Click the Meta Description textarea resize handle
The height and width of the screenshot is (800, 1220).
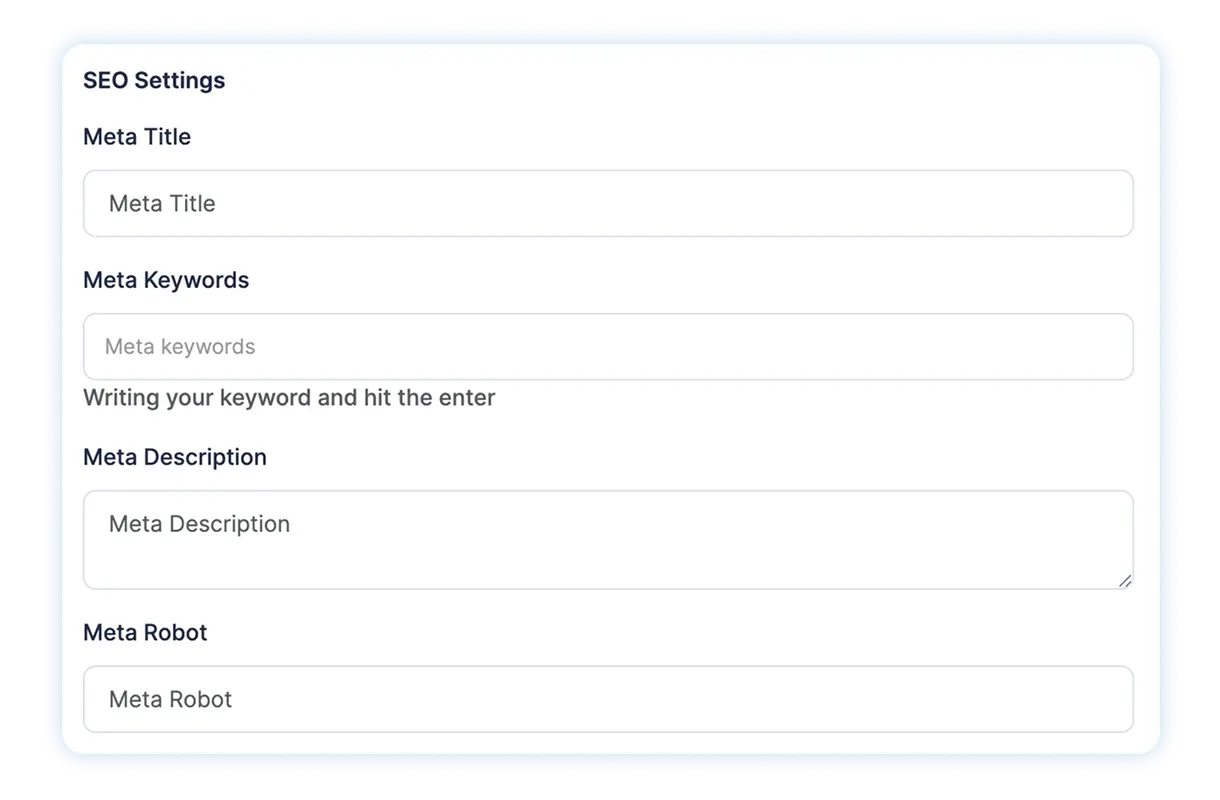(1125, 581)
